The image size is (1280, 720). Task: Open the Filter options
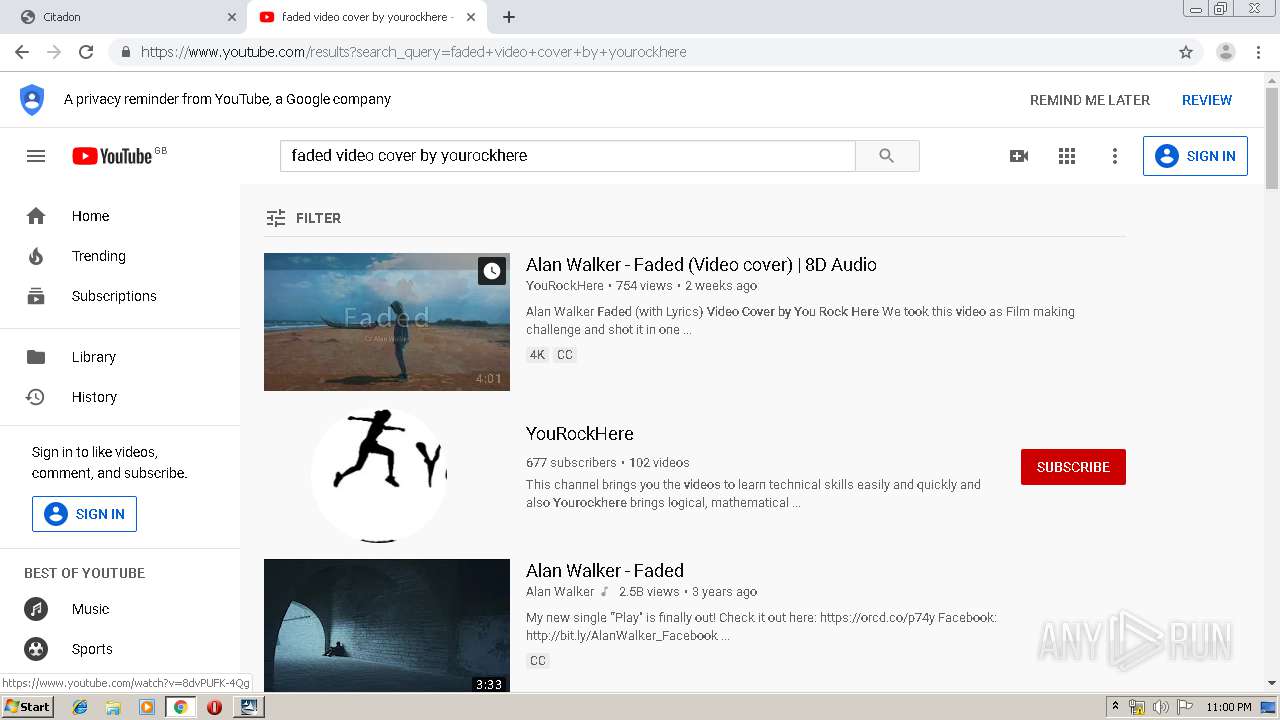(303, 218)
